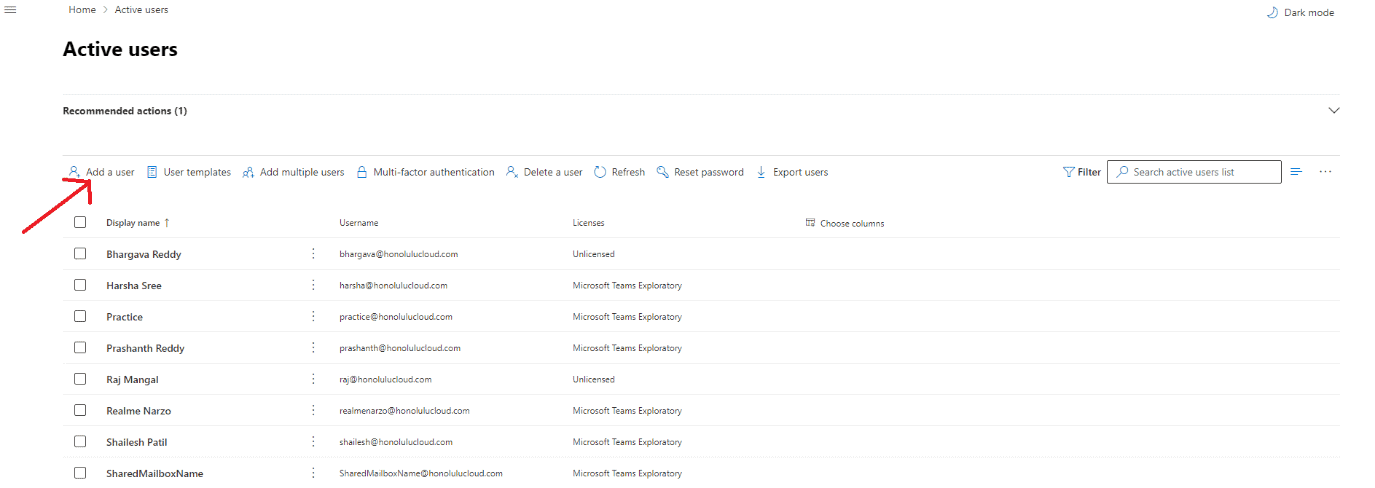
Task: Open Multi-factor authentication settings
Action: point(425,172)
